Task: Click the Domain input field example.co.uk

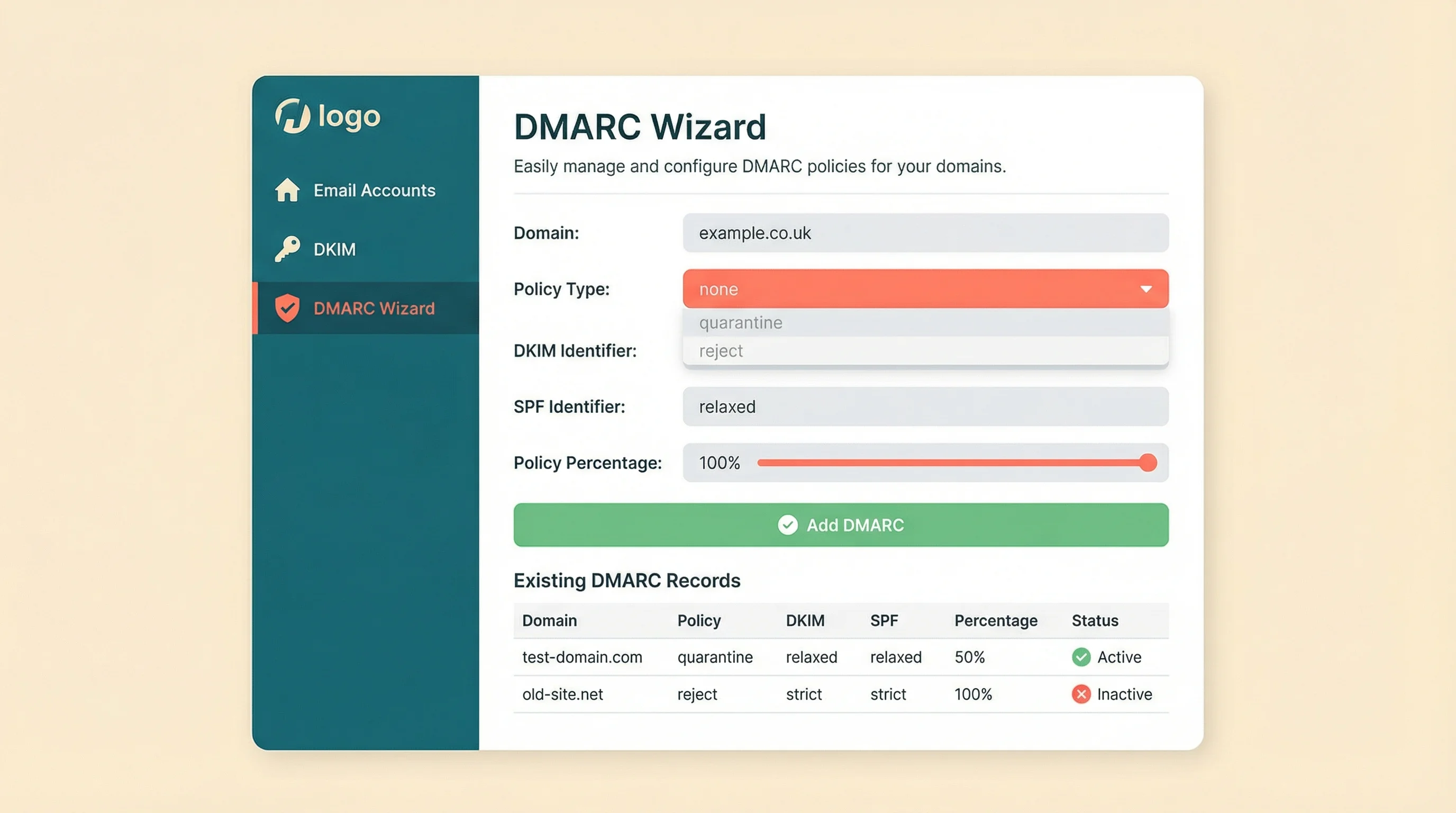Action: (925, 233)
